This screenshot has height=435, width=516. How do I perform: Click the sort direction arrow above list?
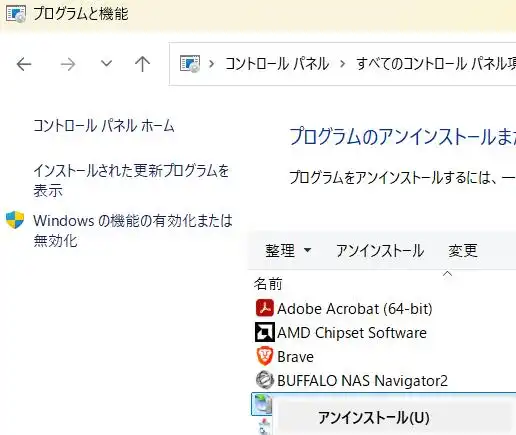tap(447, 274)
